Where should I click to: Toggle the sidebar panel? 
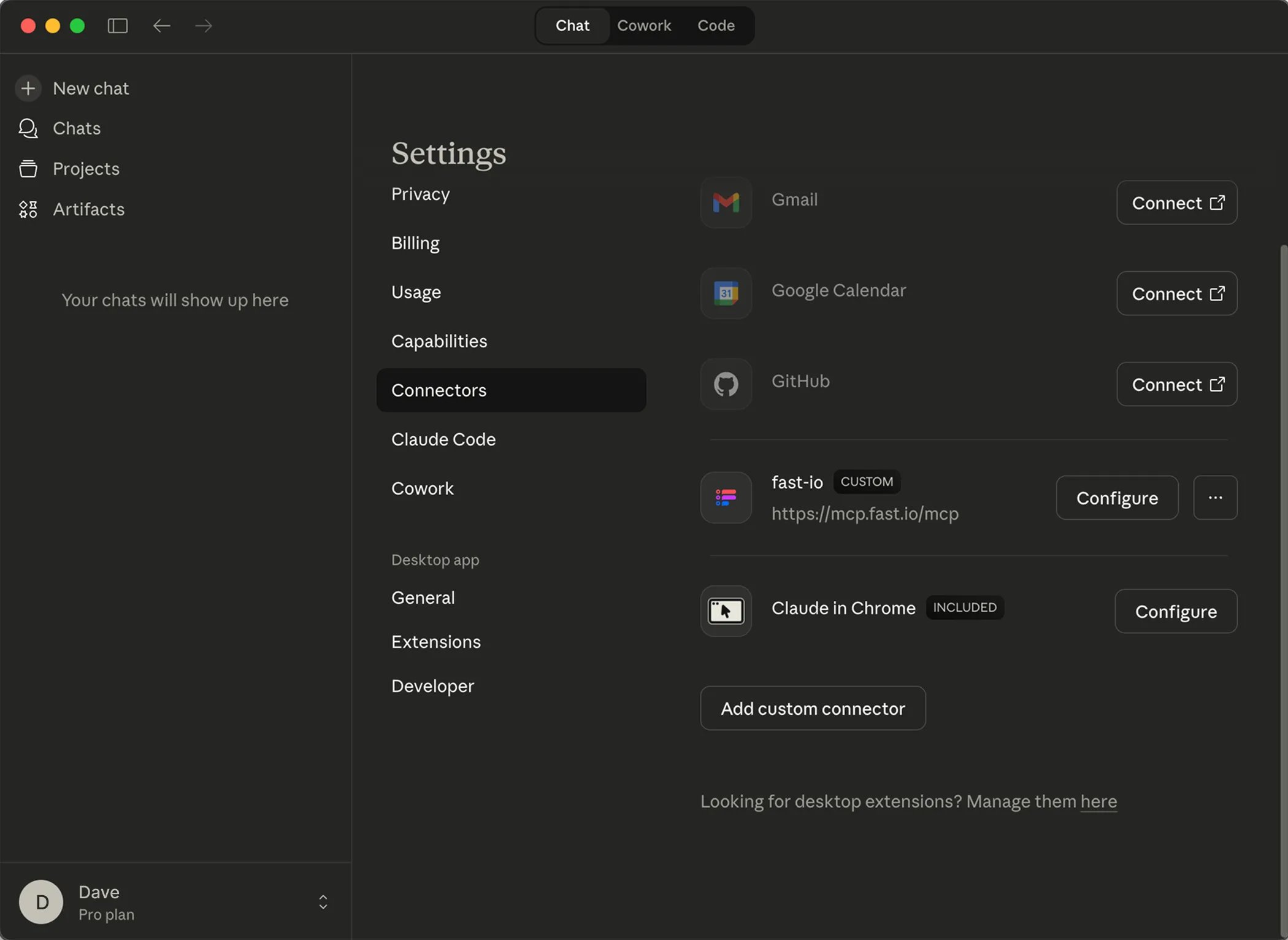click(x=118, y=26)
